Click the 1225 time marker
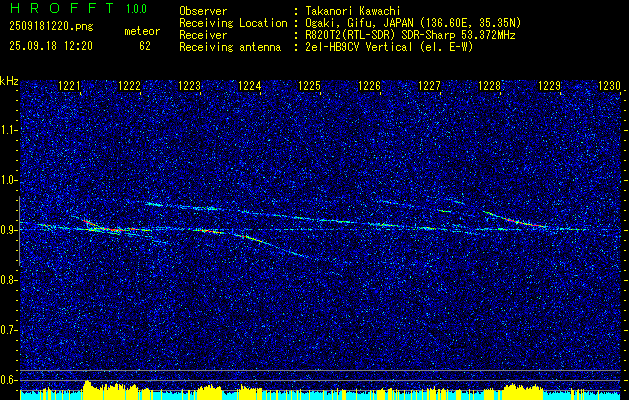The width and height of the screenshot is (629, 400). click(x=310, y=85)
